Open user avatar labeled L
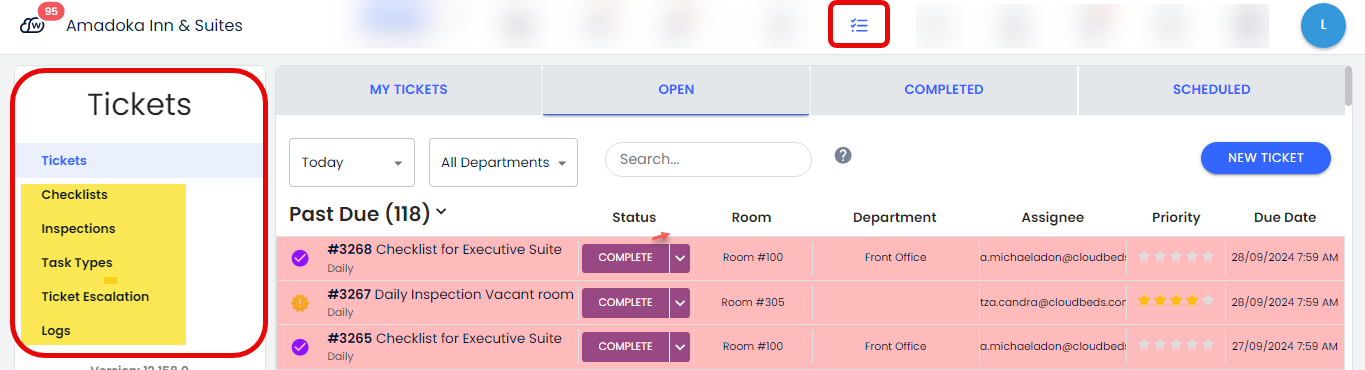This screenshot has width=1365, height=370. [x=1323, y=26]
